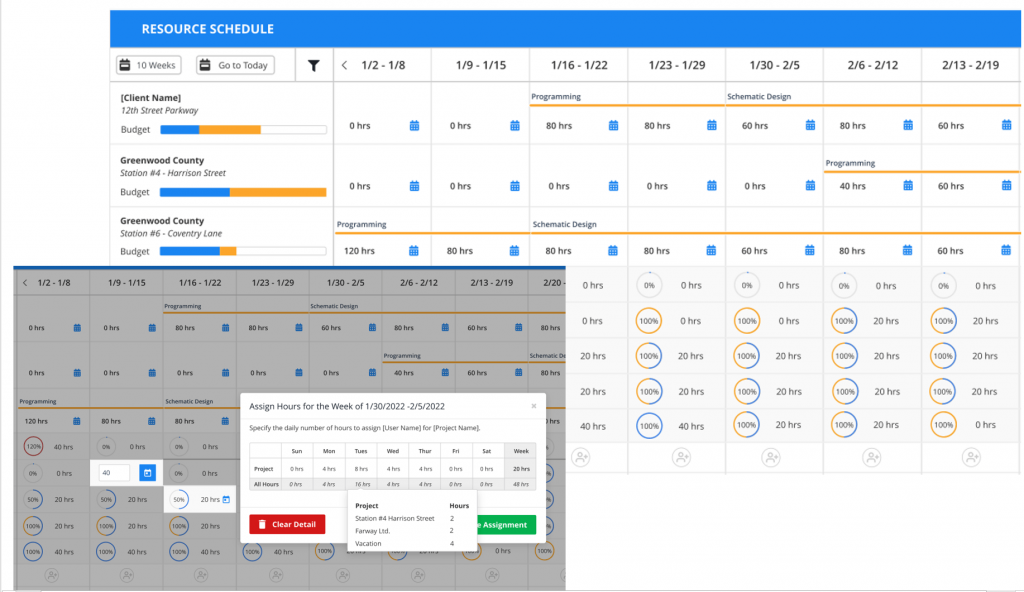The width and height of the screenshot is (1024, 592).
Task: Add a person under main schedule 1/16 - 1/22 column
Action: pyautogui.click(x=581, y=457)
